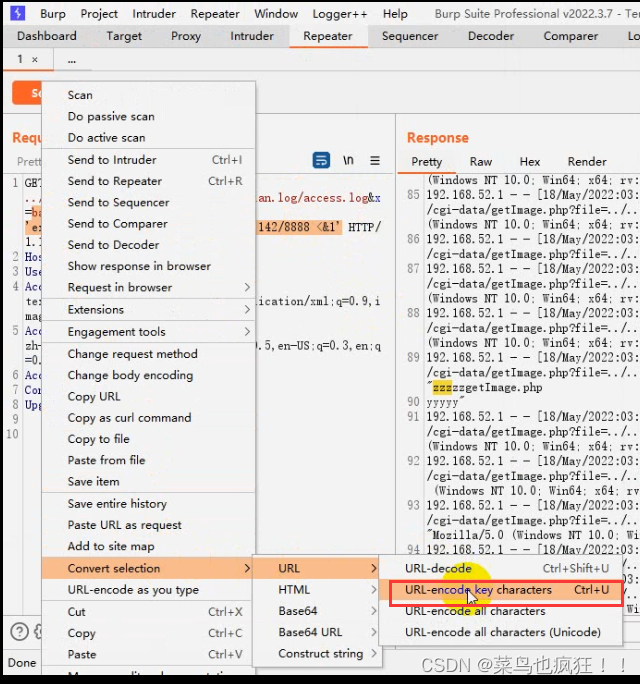Screen dimensions: 640x684
Task: Select Send to Decoder
Action: coord(148,245)
